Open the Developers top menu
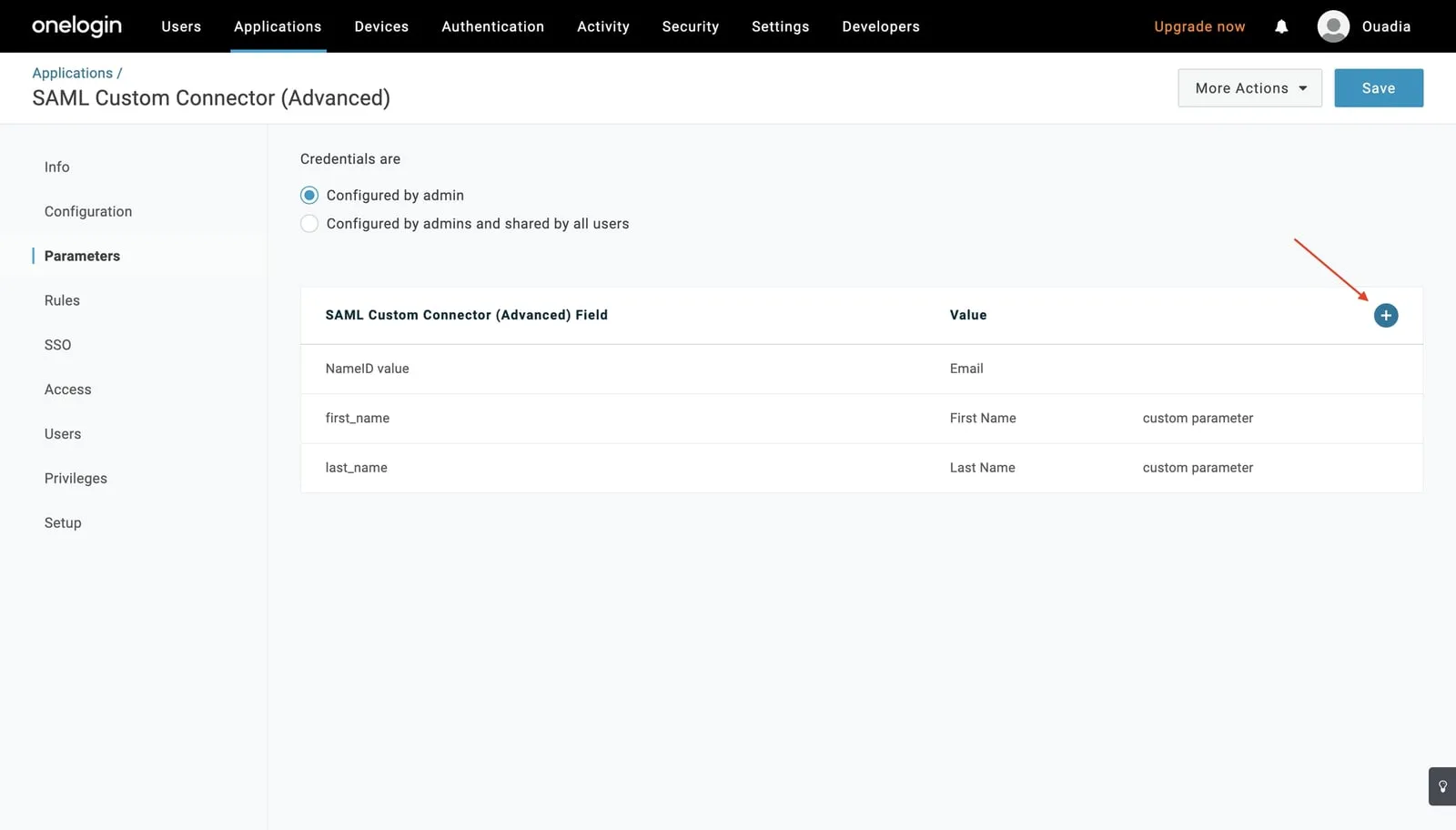This screenshot has height=830, width=1456. [x=881, y=26]
